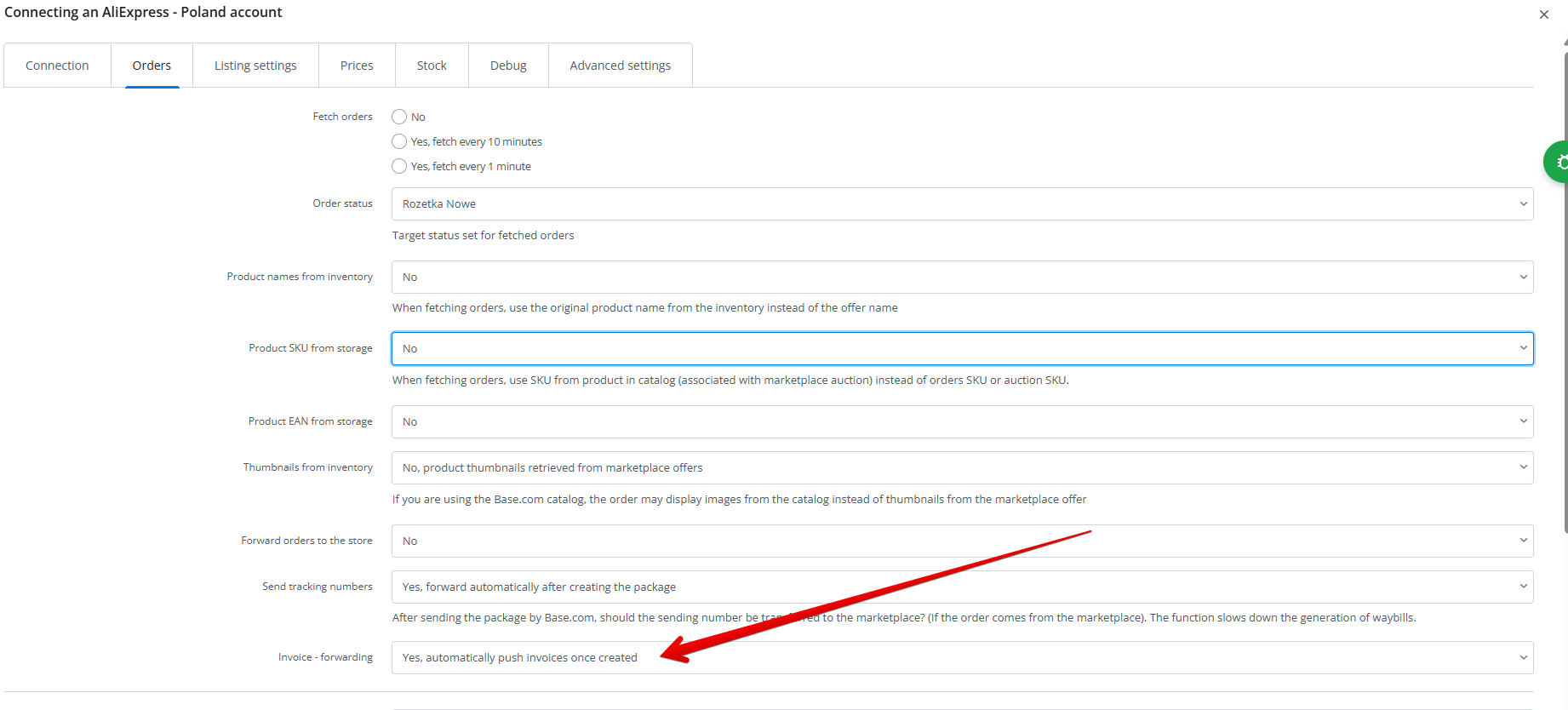Click the green bug icon on right edge
The width and height of the screenshot is (1568, 710).
[x=1558, y=162]
